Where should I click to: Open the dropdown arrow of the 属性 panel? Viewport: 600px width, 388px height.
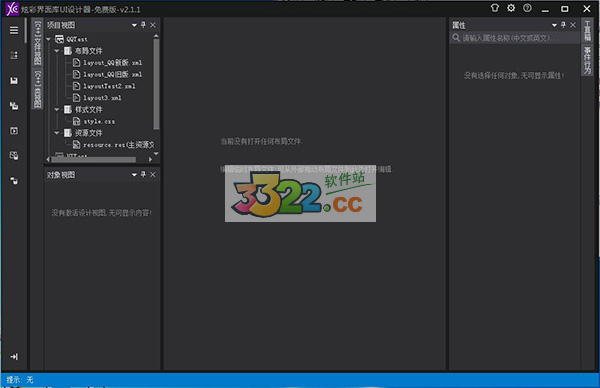[x=554, y=25]
